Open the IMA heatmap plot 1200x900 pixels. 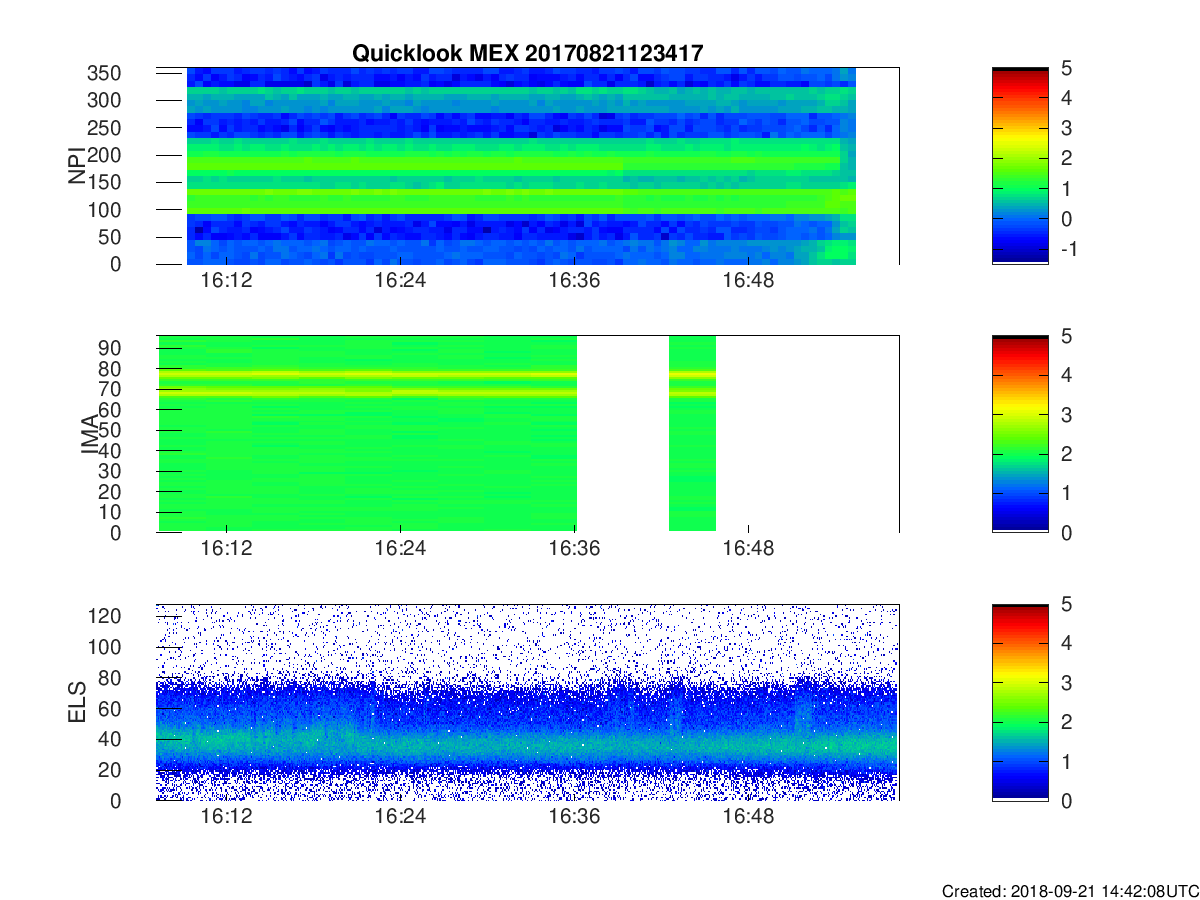[x=527, y=434]
